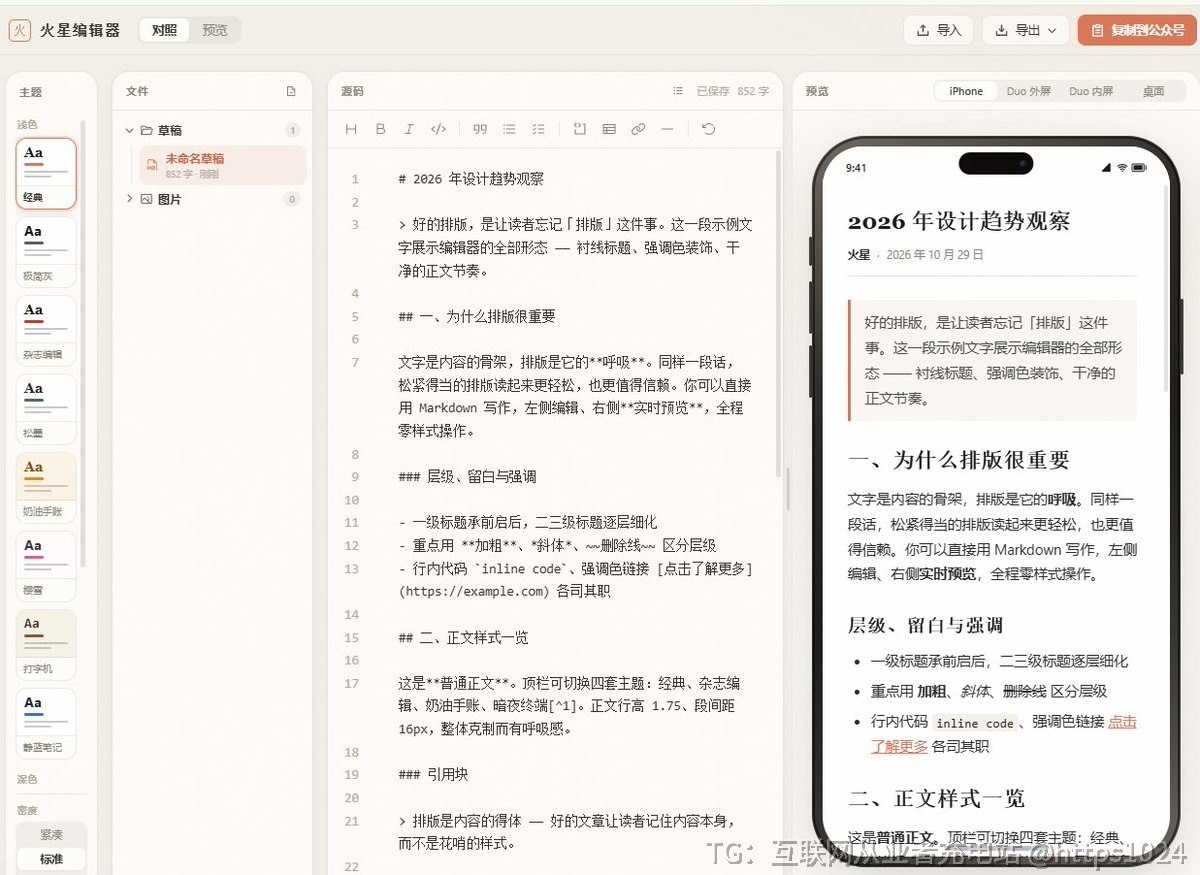This screenshot has width=1200, height=875.
Task: Click the 火星编辑器 logo icon
Action: click(20, 30)
